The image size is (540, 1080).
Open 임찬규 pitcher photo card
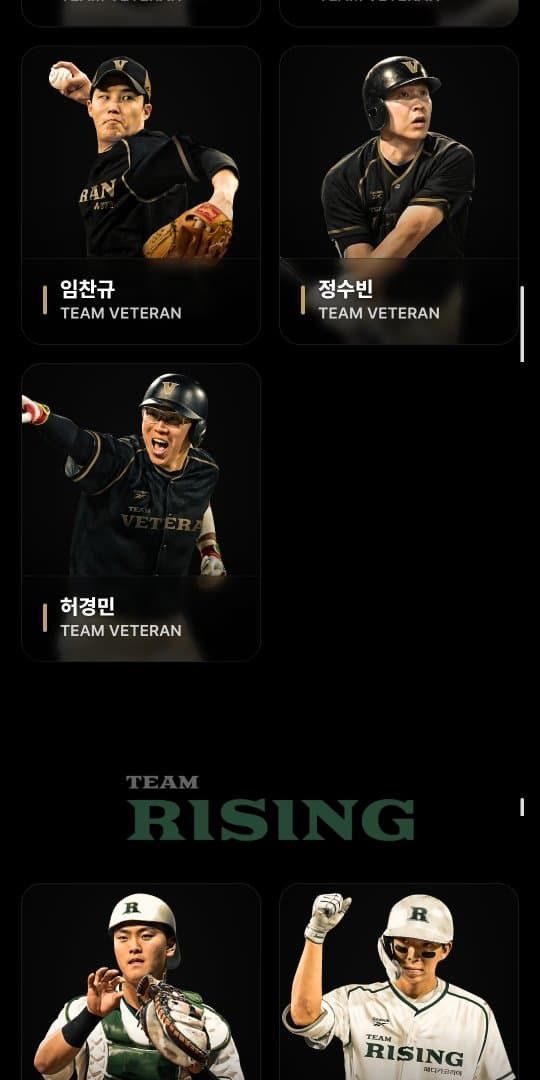141,195
